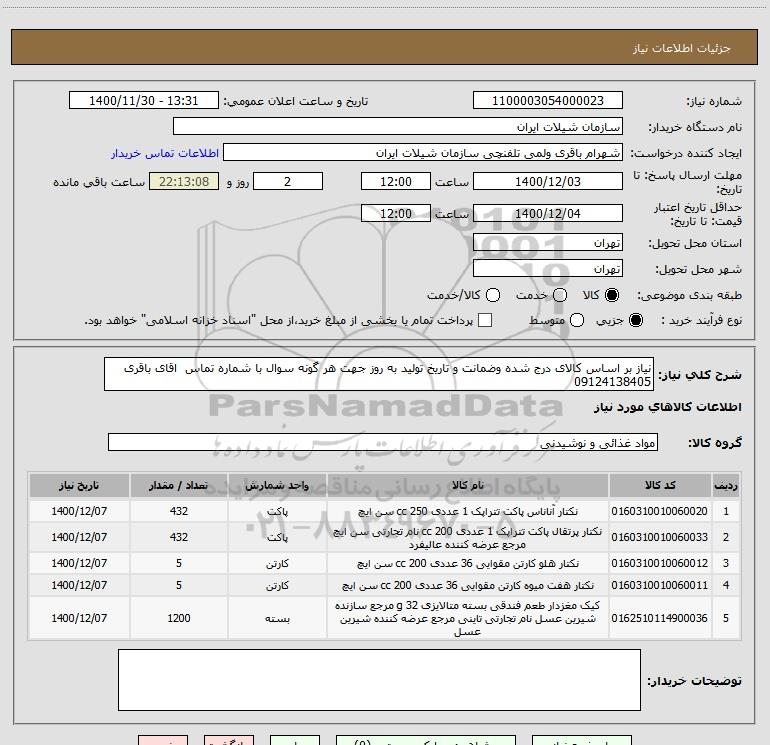
Task: Click item code 0162510114900036
Action: point(660,618)
